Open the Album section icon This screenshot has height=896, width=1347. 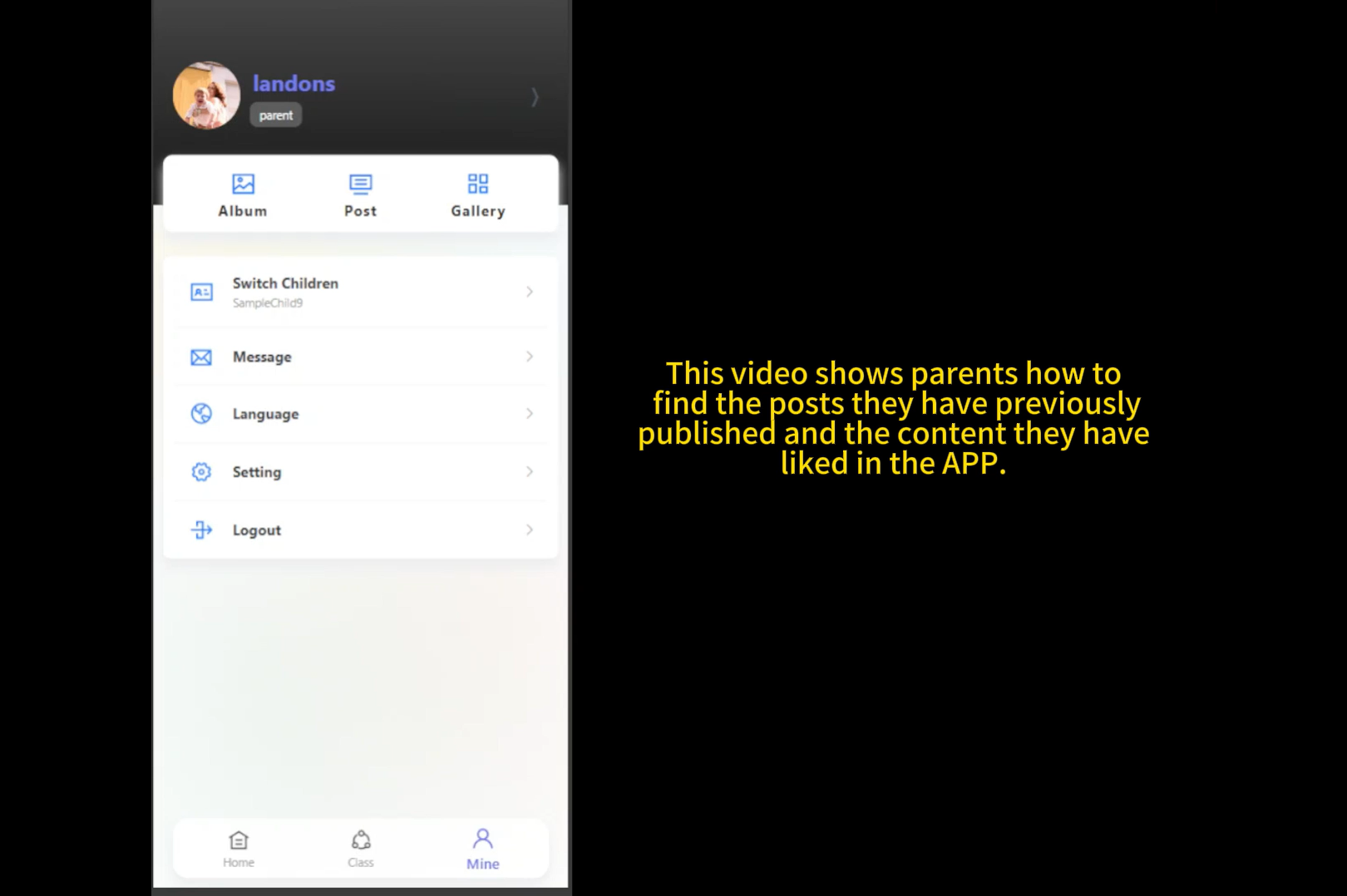click(x=242, y=183)
